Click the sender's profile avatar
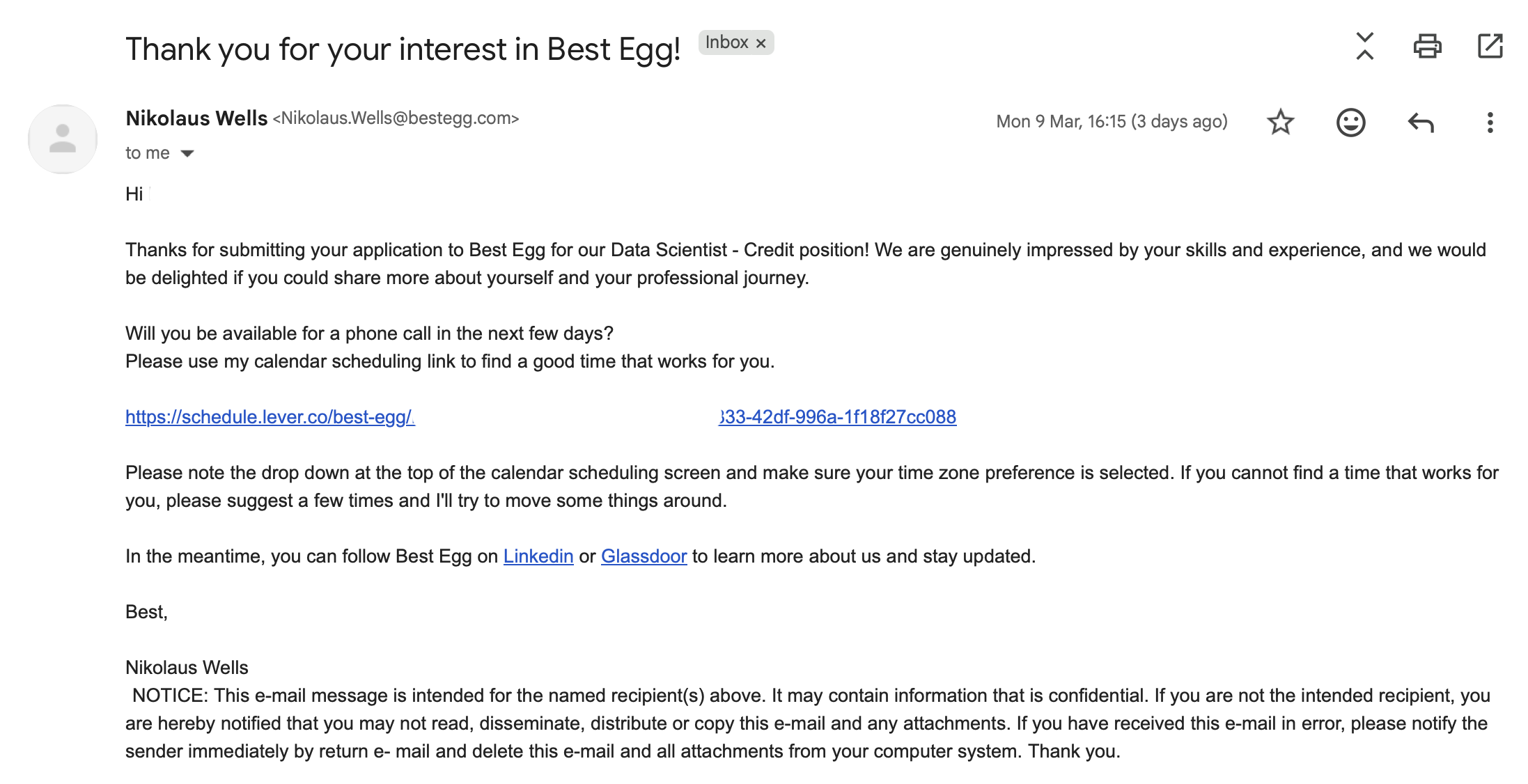The height and width of the screenshot is (784, 1528). tap(63, 138)
